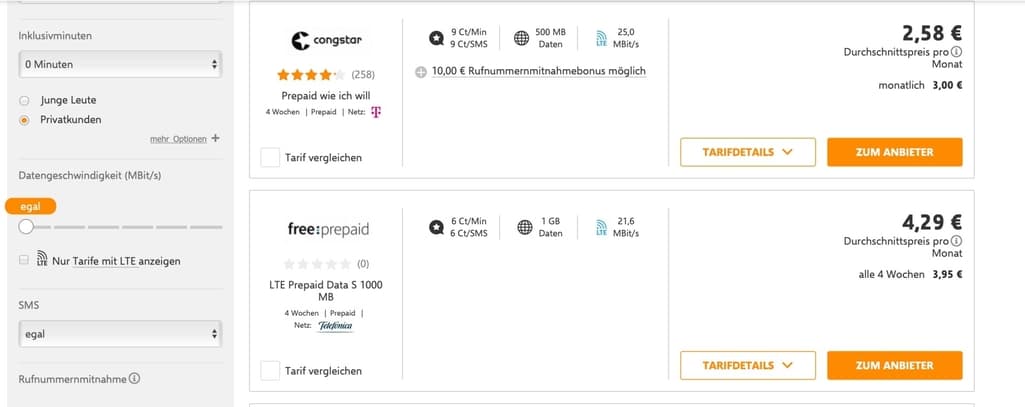Expand Tarifdetails for the congstar tariff

(747, 152)
